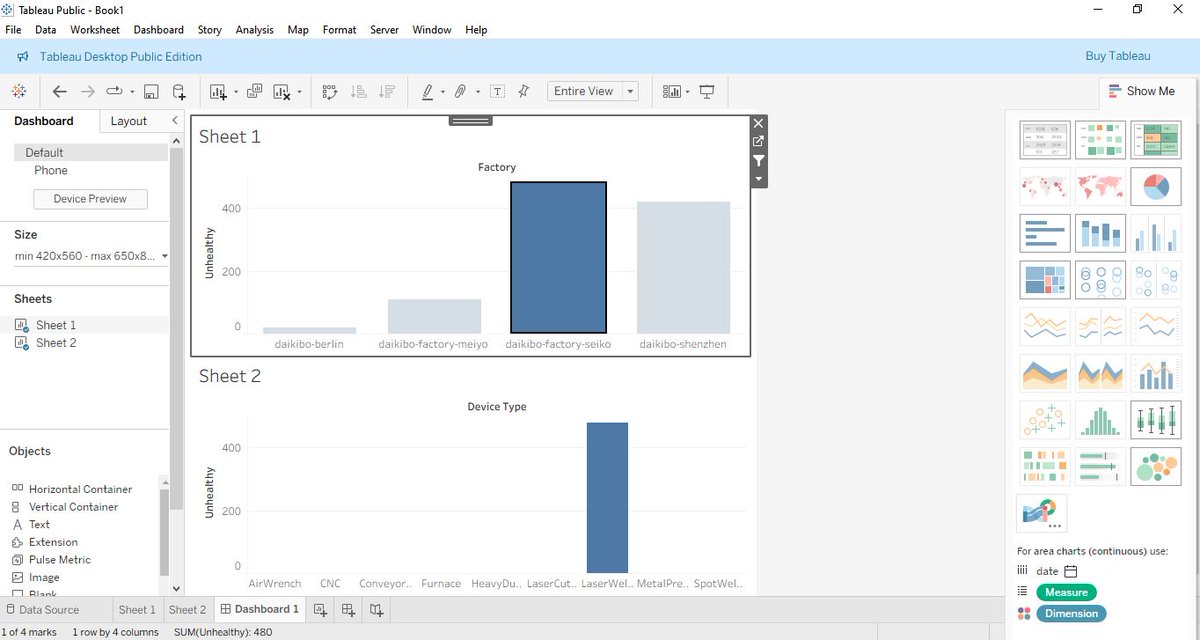Open the redo/revert dropdown arrow
This screenshot has width=1200, height=640.
coord(132,92)
